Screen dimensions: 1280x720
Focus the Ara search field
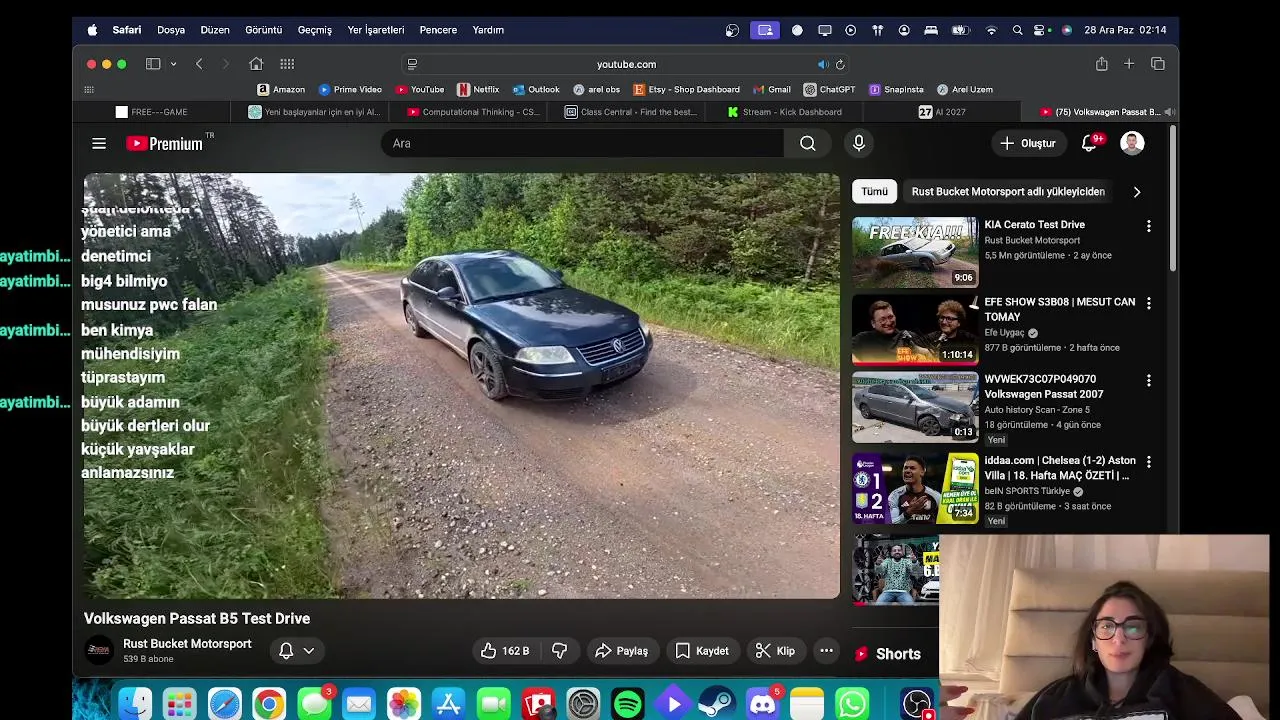(582, 143)
